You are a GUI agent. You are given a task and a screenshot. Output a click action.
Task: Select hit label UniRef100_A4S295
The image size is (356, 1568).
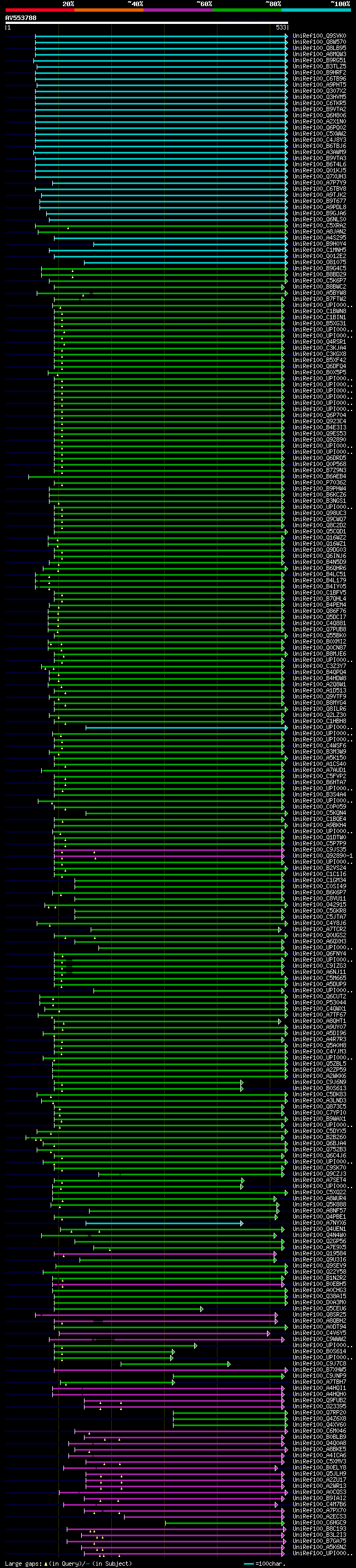(x=319, y=238)
